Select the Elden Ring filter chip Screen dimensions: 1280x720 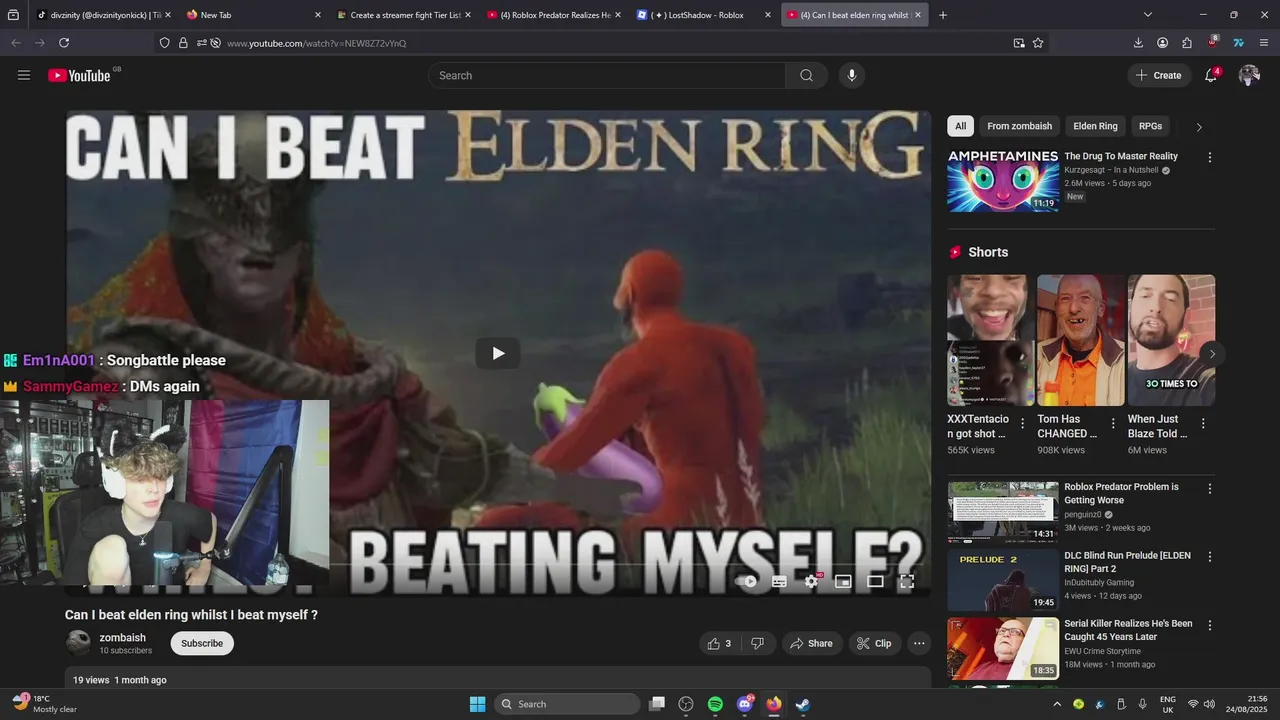tap(1095, 126)
